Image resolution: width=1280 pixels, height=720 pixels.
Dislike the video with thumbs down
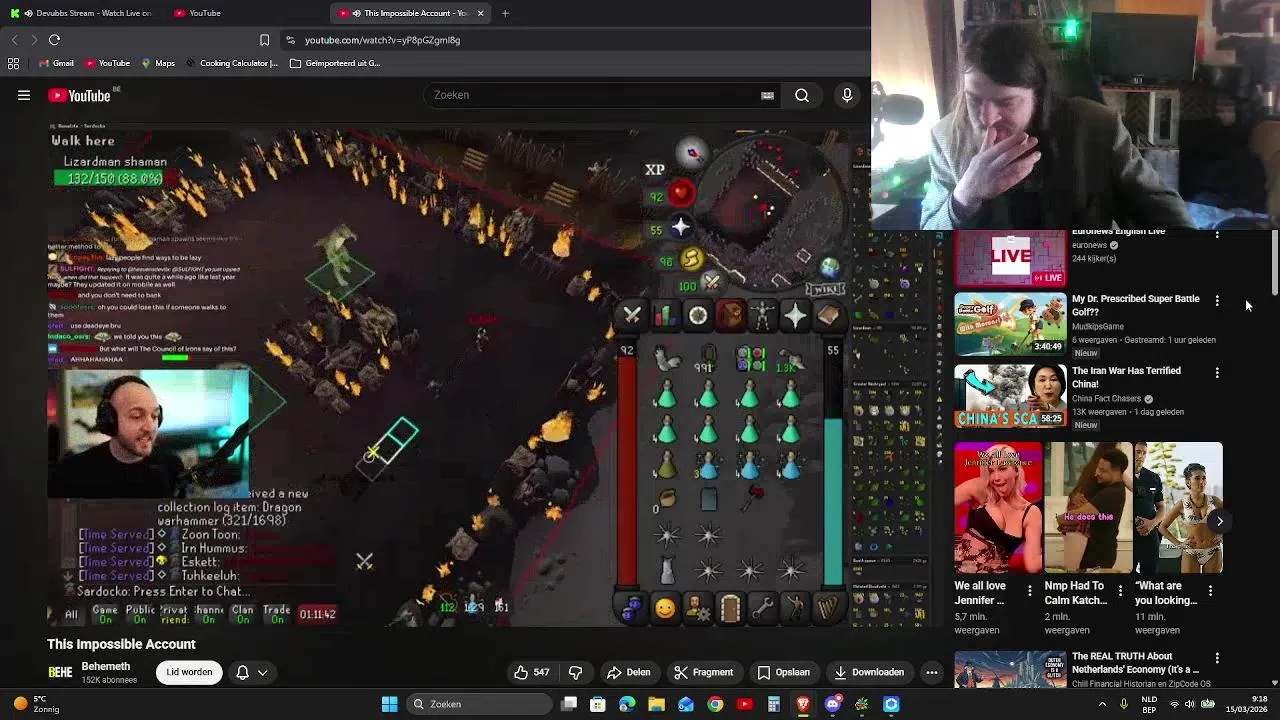(x=575, y=672)
